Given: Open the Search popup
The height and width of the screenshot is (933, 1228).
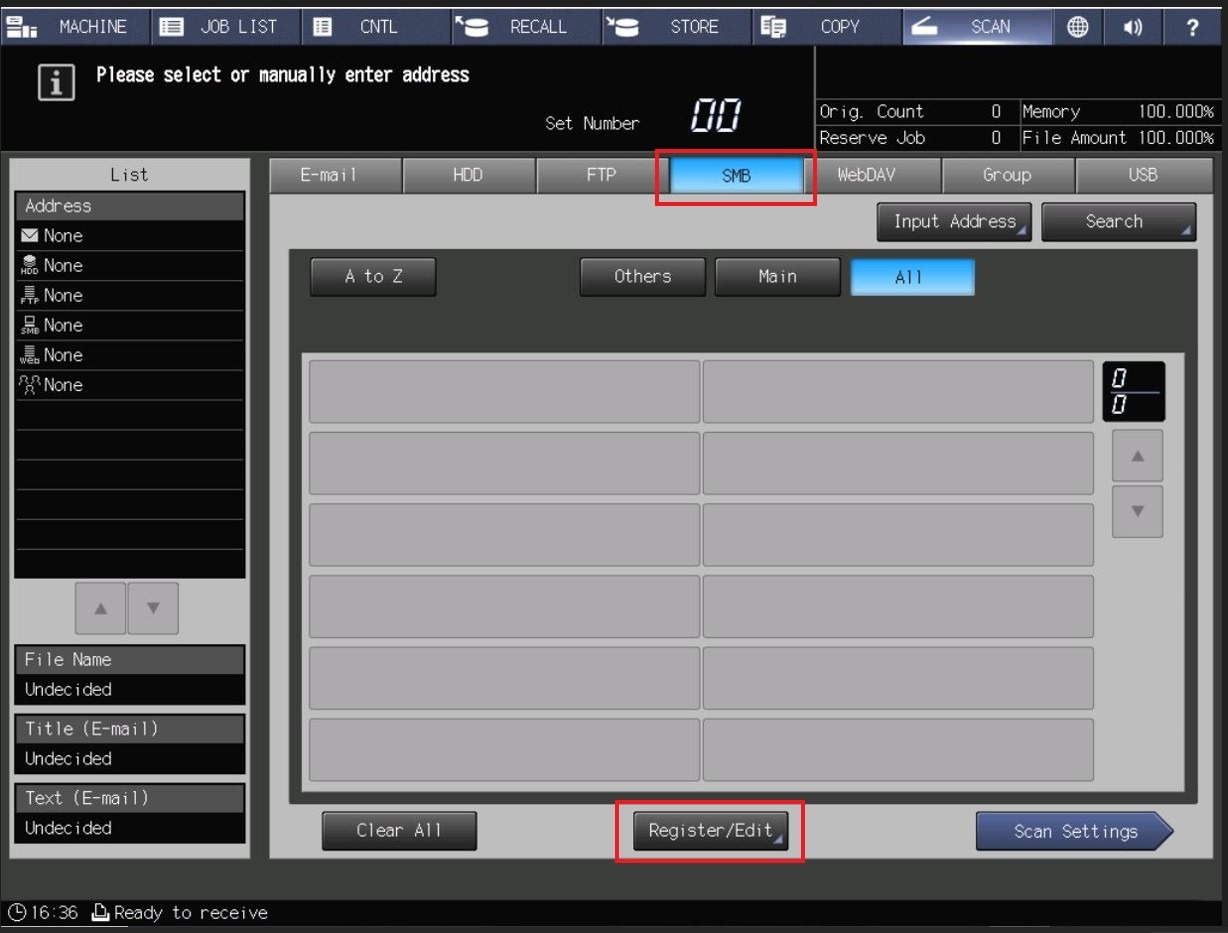Looking at the screenshot, I should [x=1117, y=222].
